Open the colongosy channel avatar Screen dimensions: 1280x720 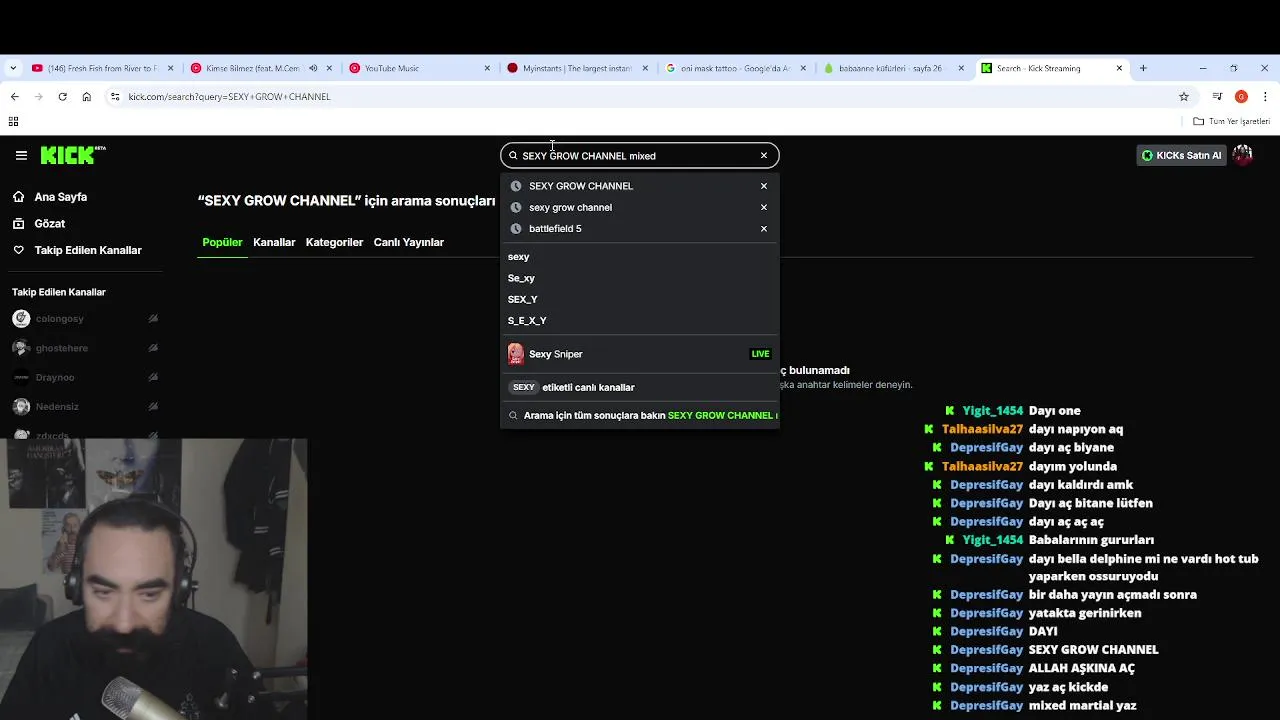coord(21,319)
